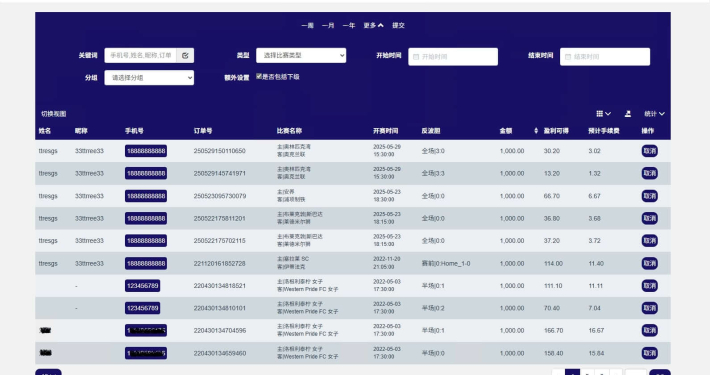Click the 比赛名称 column header
This screenshot has height=375, width=710.
click(x=289, y=131)
